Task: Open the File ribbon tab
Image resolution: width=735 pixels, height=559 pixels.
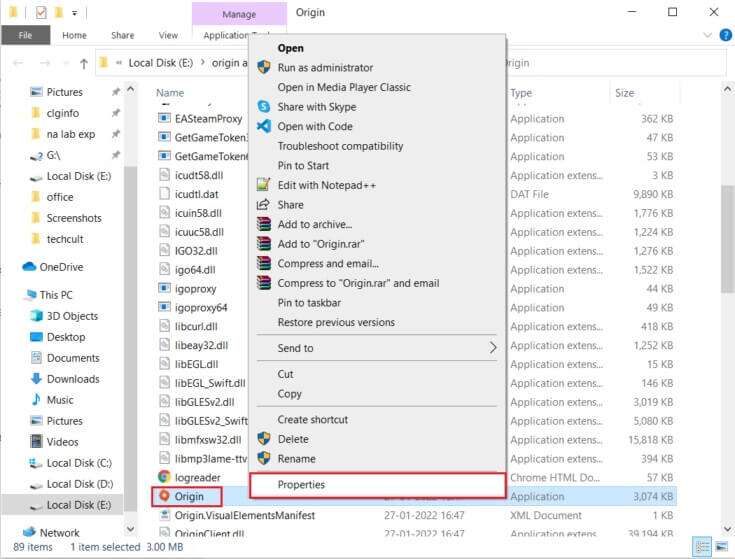Action: [25, 35]
